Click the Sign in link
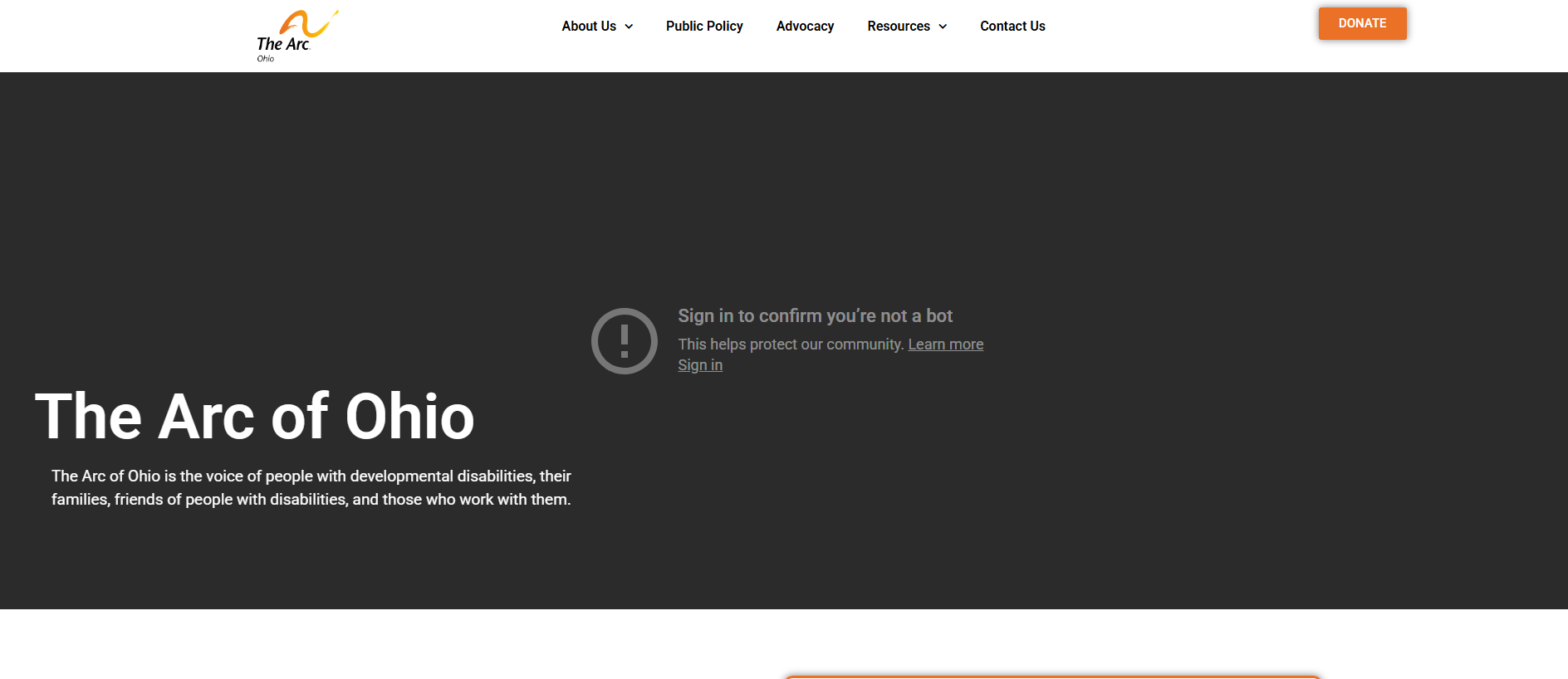Image resolution: width=1568 pixels, height=679 pixels. [x=700, y=365]
